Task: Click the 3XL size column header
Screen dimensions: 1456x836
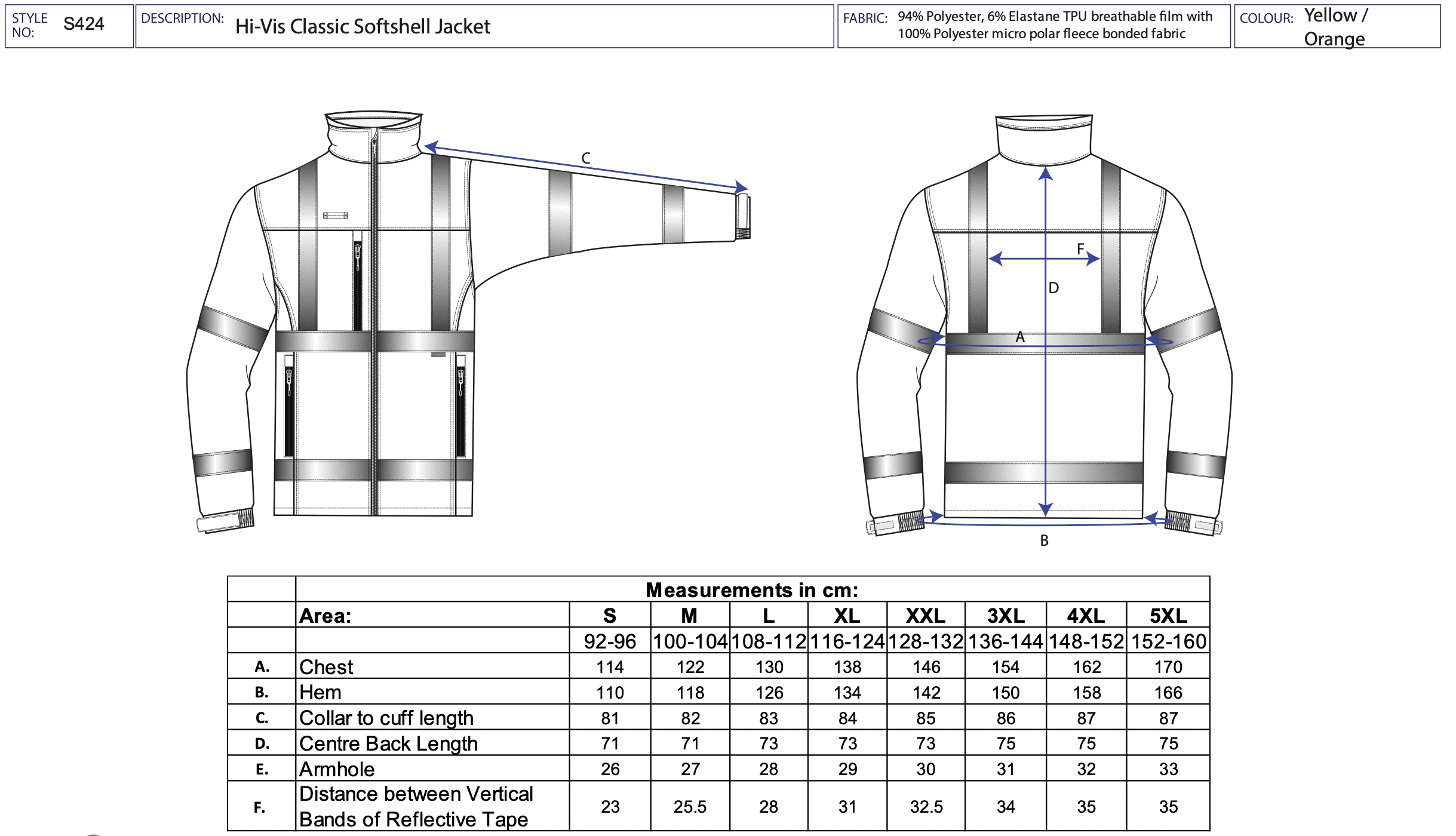Action: point(1006,616)
